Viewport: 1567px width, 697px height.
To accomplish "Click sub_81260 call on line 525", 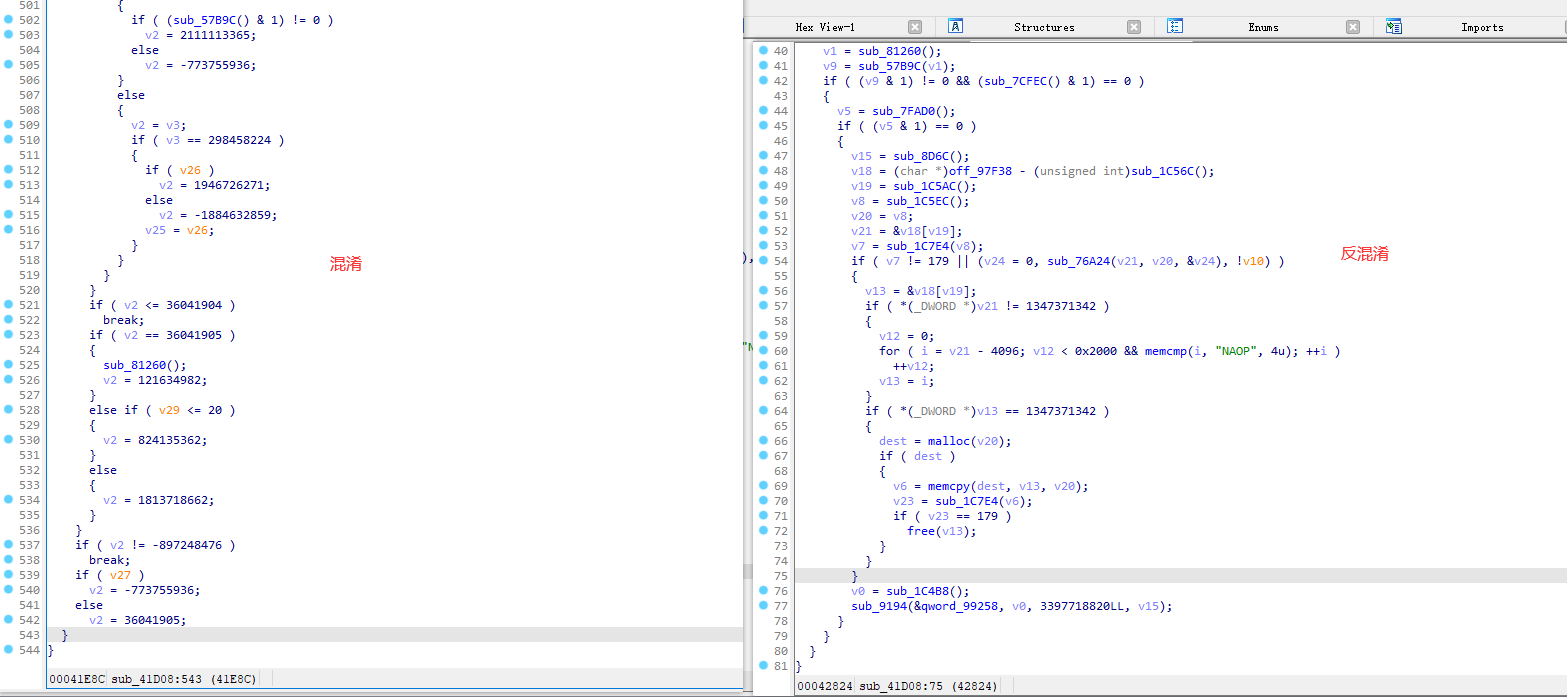I will coord(138,365).
